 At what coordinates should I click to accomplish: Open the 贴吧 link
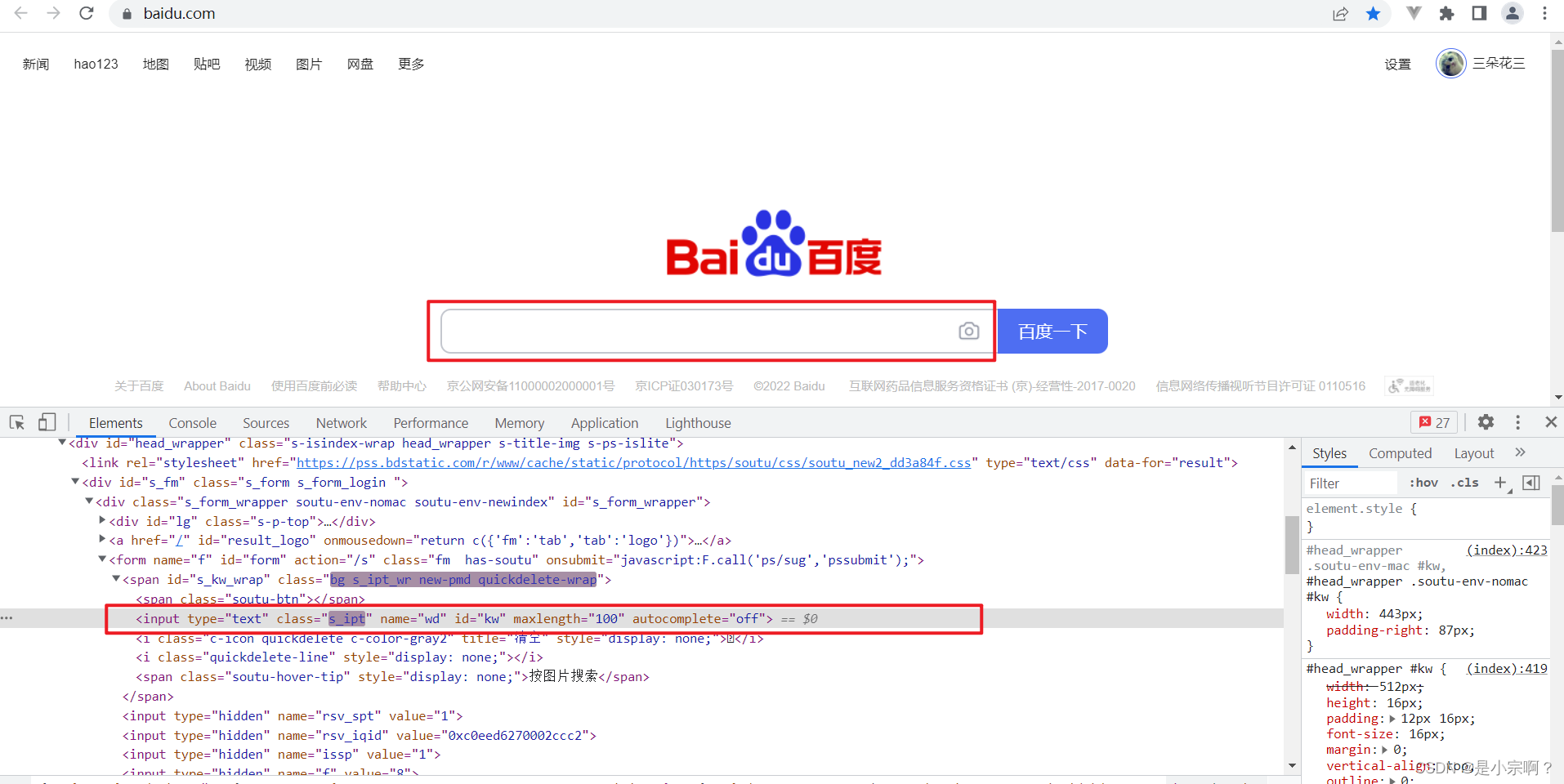coord(207,64)
